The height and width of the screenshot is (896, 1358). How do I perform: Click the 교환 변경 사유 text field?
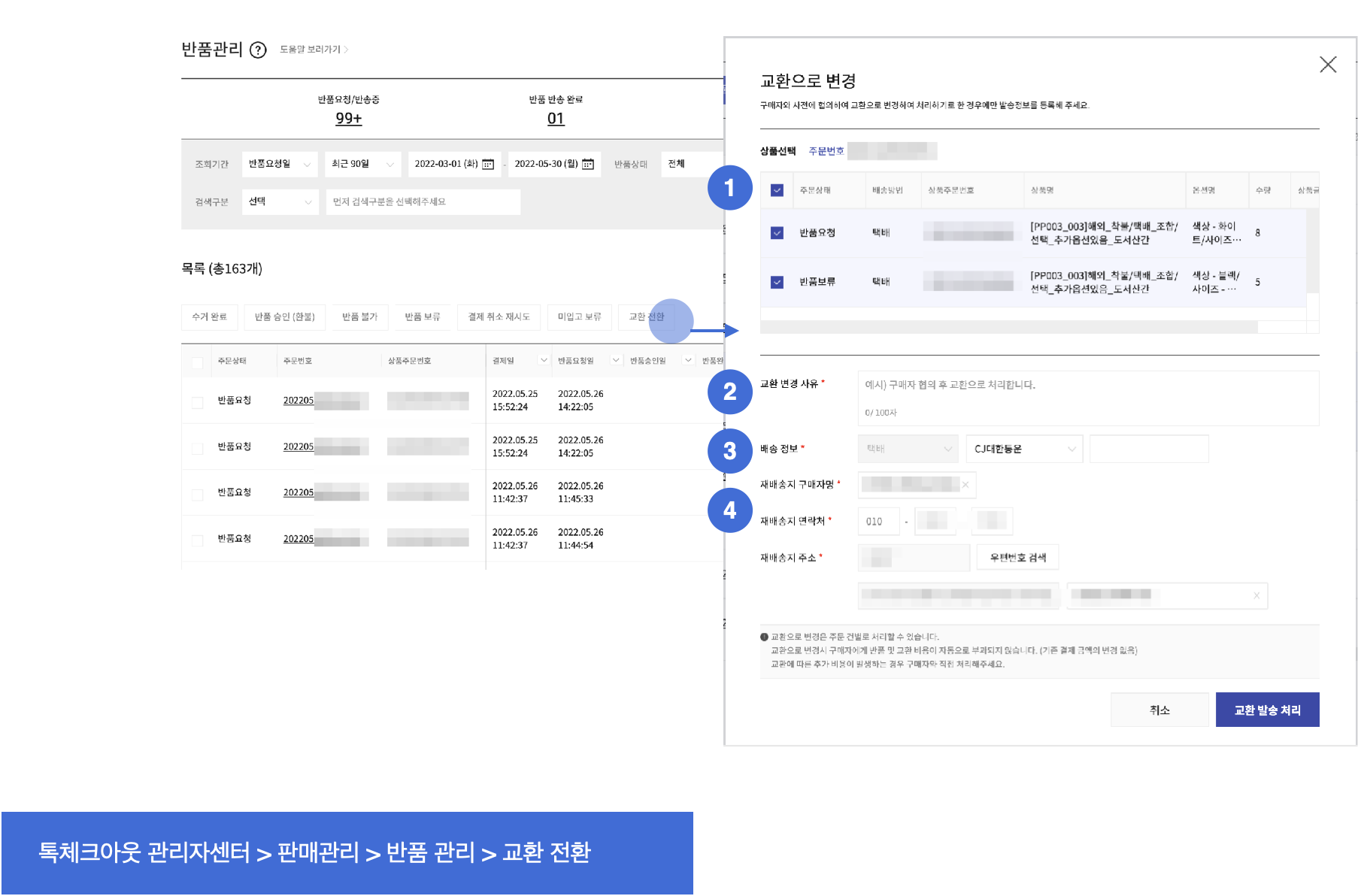click(1087, 397)
